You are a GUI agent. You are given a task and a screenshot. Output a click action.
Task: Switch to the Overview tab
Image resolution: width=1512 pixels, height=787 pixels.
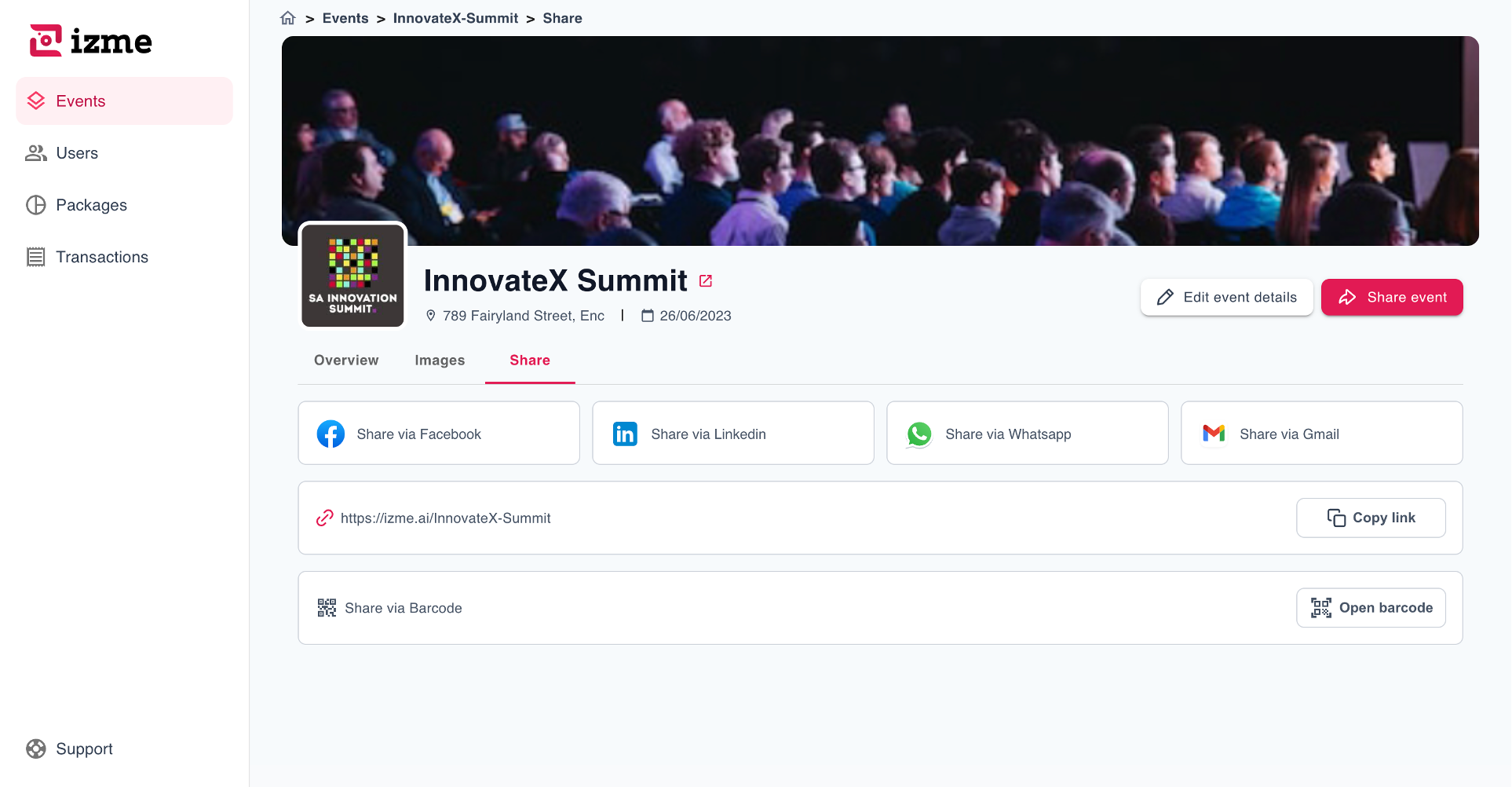(346, 361)
